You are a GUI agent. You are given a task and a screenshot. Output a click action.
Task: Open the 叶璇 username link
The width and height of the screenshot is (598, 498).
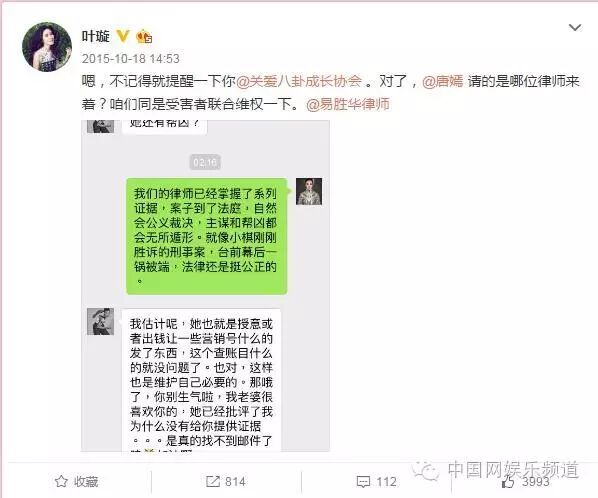tap(96, 36)
